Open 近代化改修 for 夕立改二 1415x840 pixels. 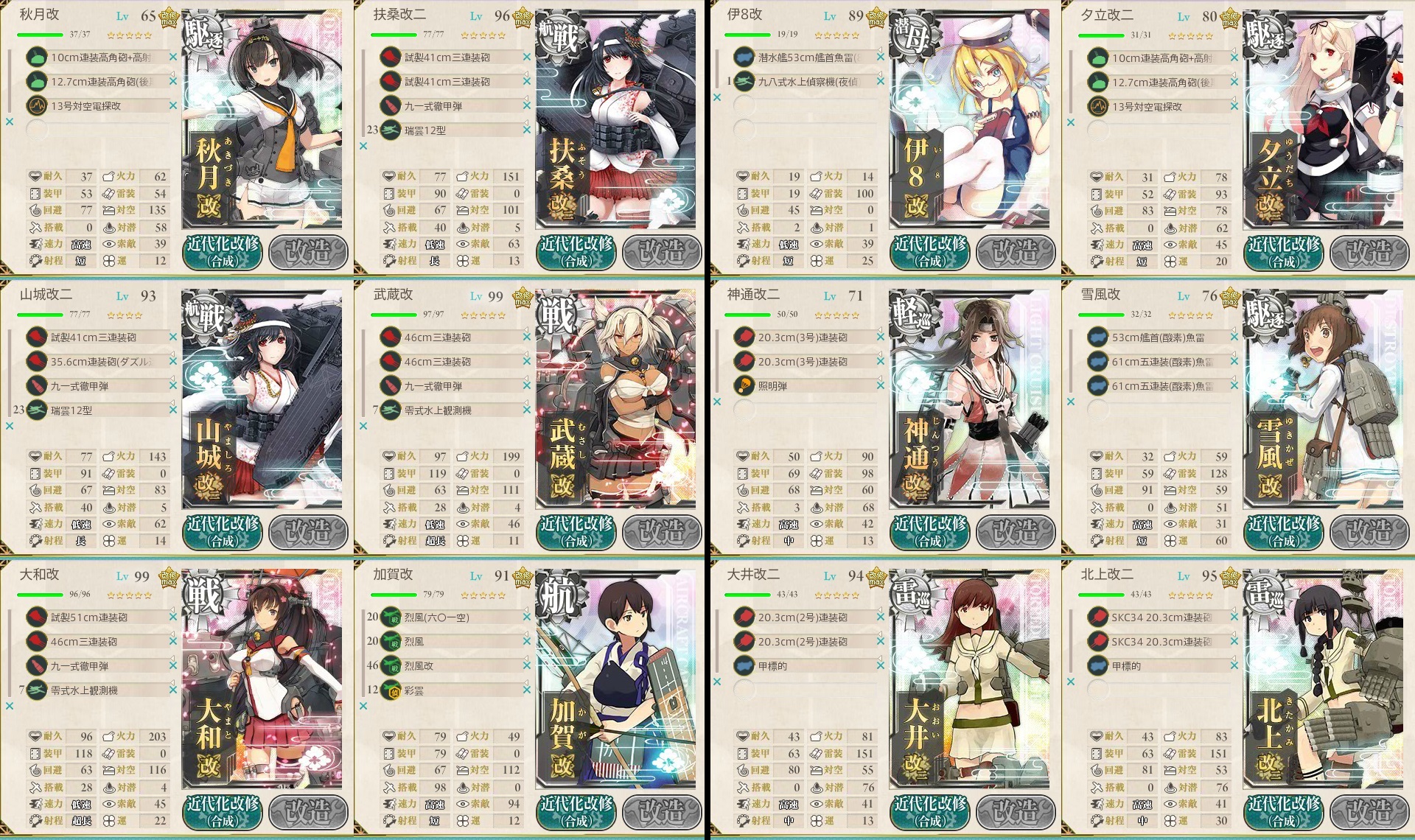tap(1284, 252)
